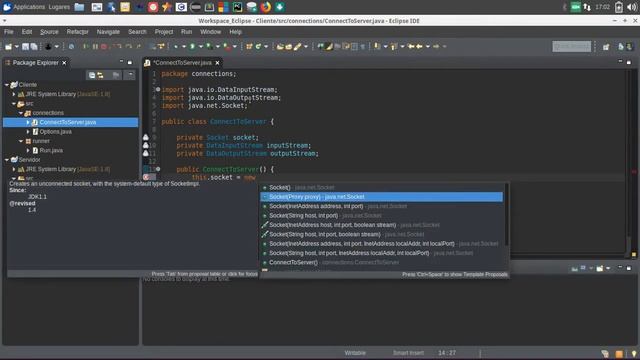Open the Edit menu
The image size is (640, 360).
[27, 32]
